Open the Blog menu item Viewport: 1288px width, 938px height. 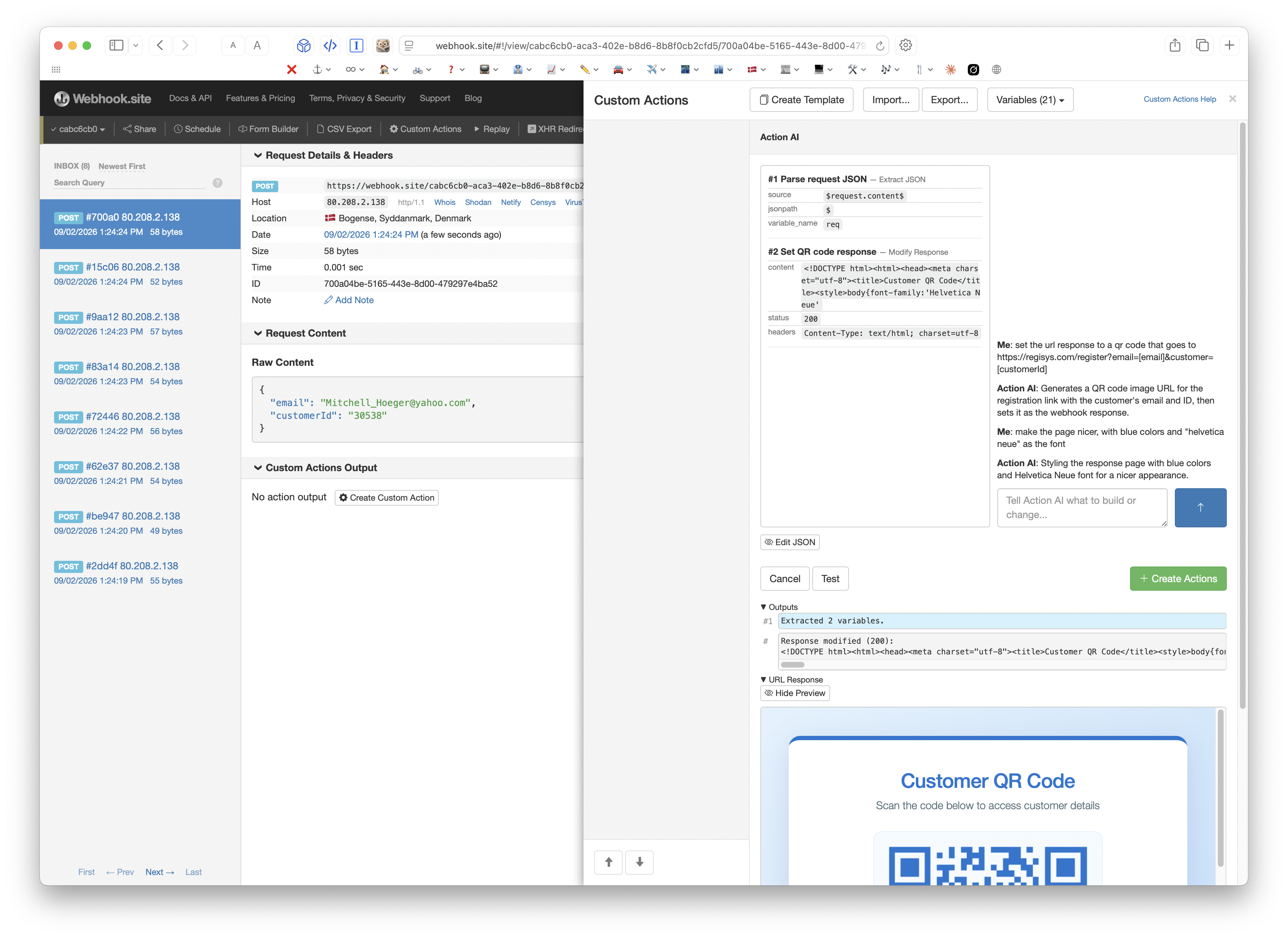(x=473, y=98)
